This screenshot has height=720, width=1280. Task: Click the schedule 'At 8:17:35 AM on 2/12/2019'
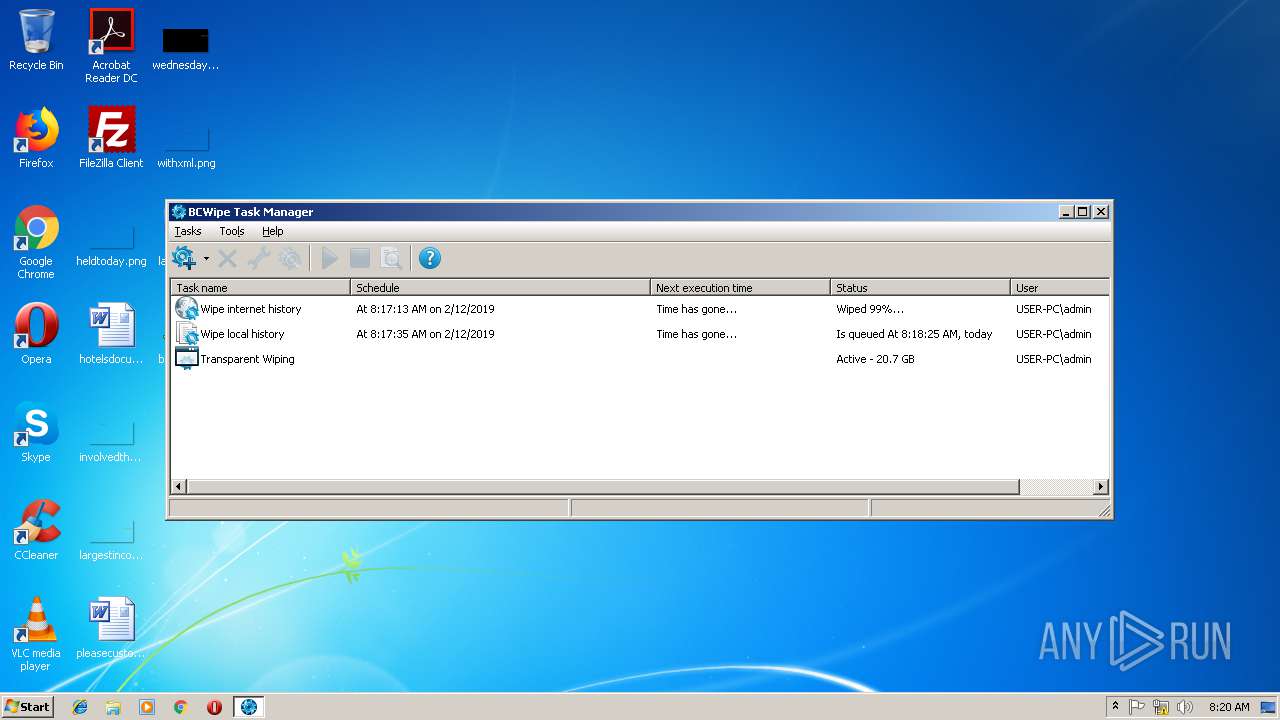click(x=425, y=334)
